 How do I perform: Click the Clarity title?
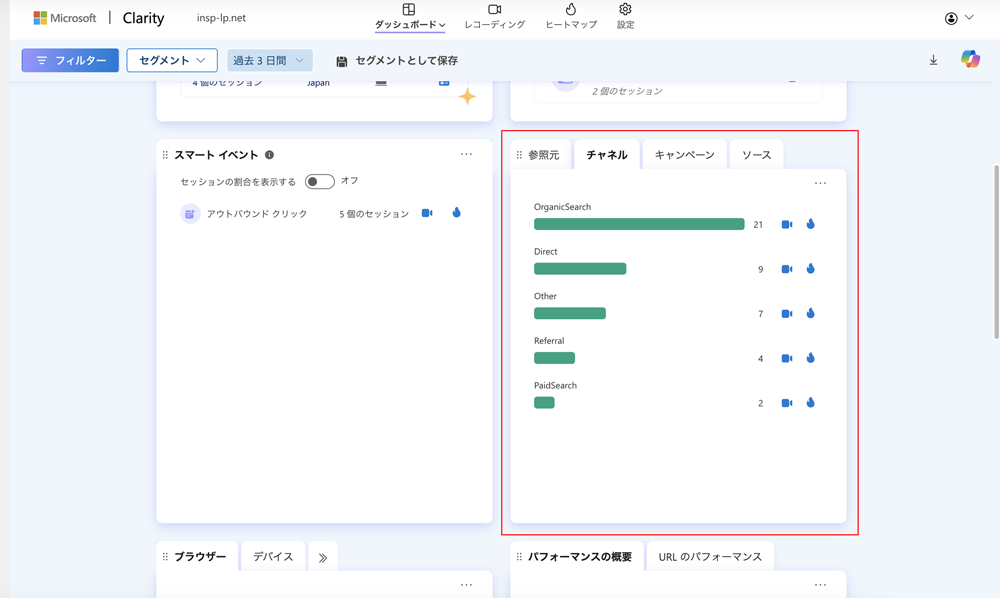point(143,18)
